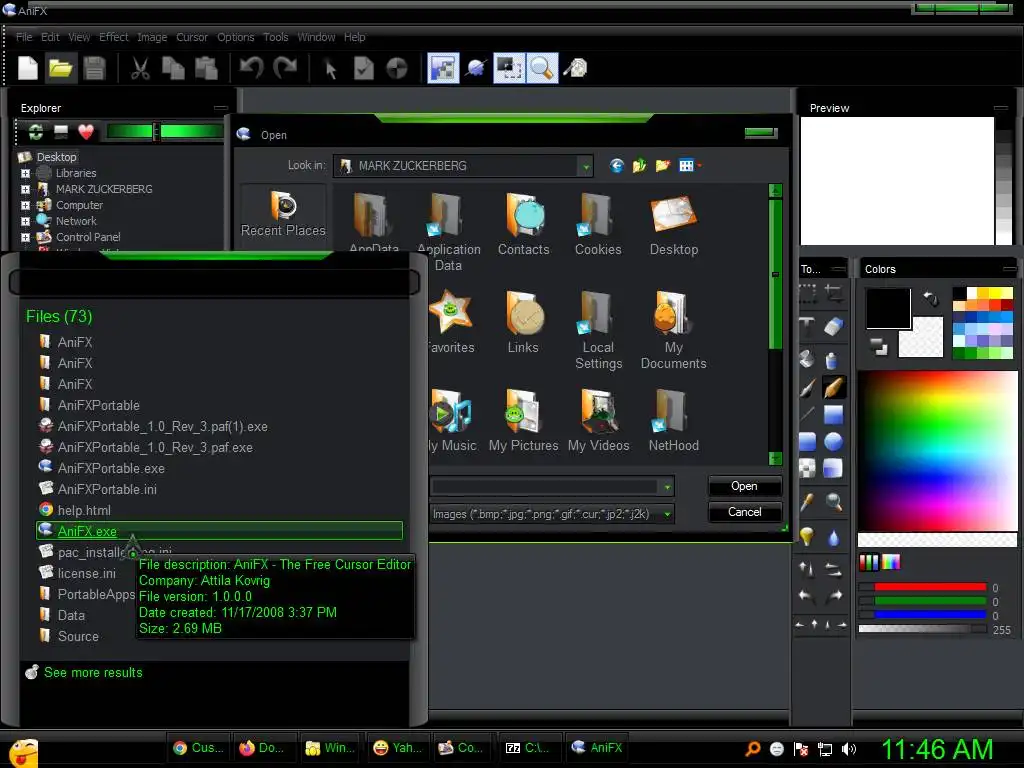This screenshot has height=768, width=1024.
Task: Click the Redo arrow in the toolbar
Action: [x=285, y=68]
